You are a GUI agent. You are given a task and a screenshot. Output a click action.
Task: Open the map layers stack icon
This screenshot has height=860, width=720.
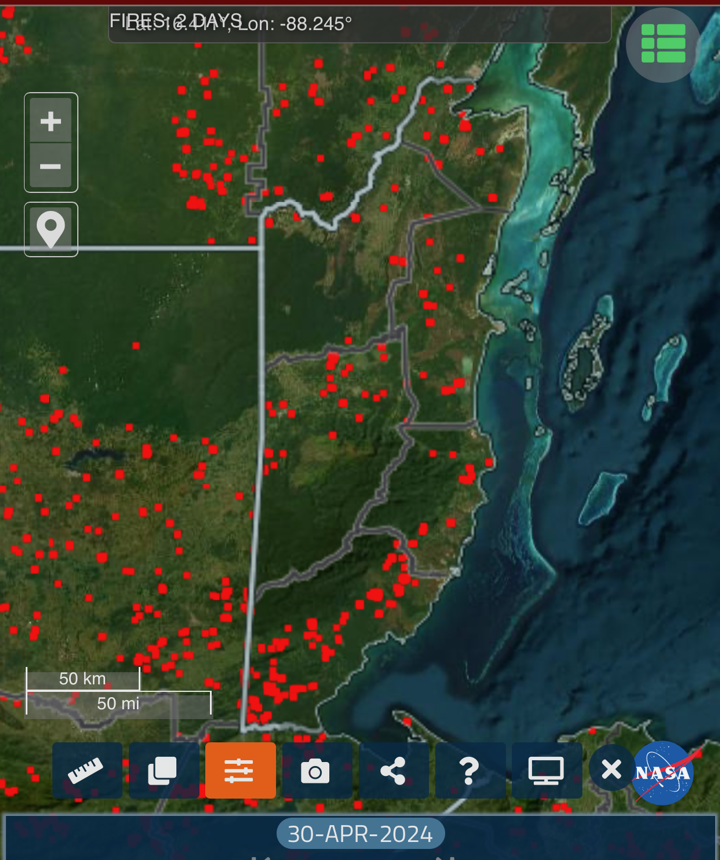pos(163,770)
